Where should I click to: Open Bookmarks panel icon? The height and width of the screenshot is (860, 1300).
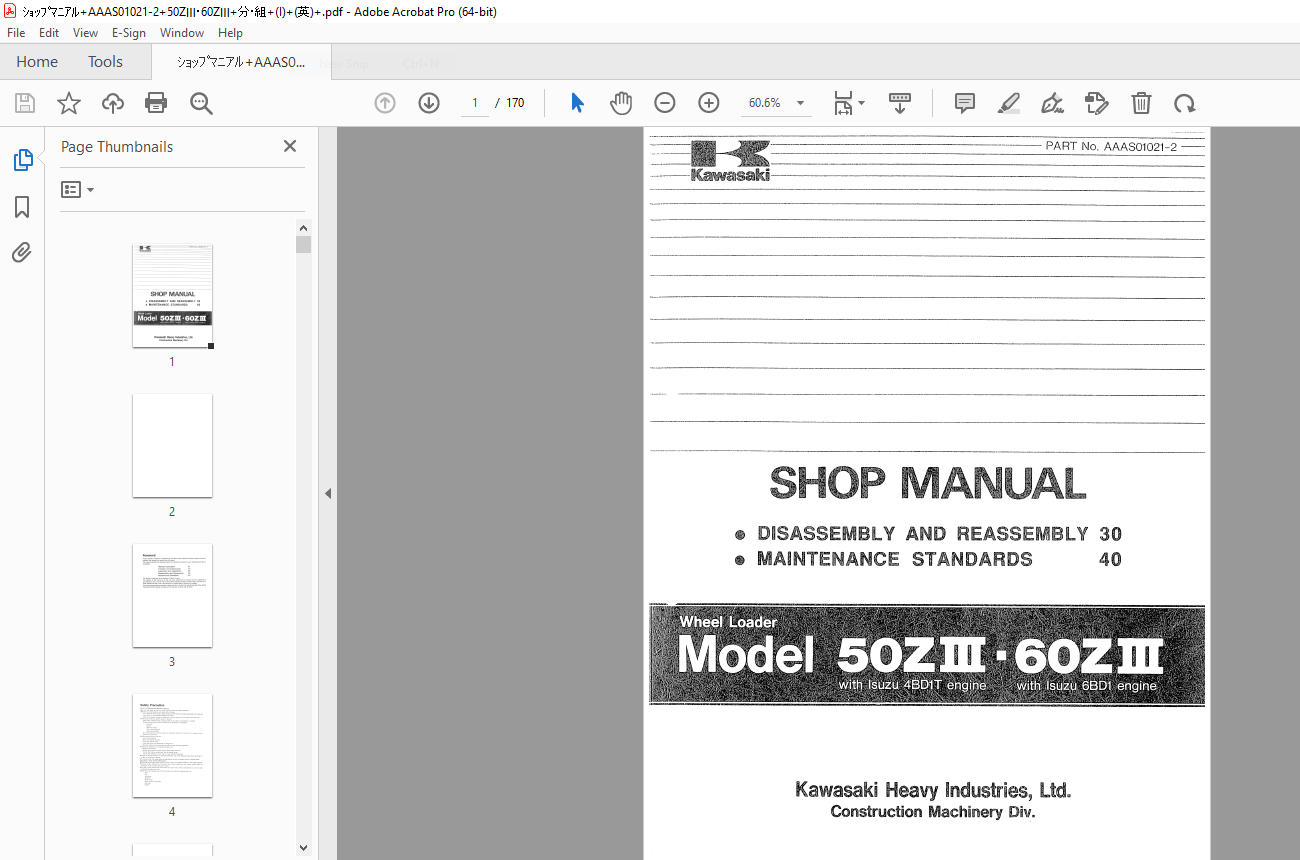tap(22, 207)
